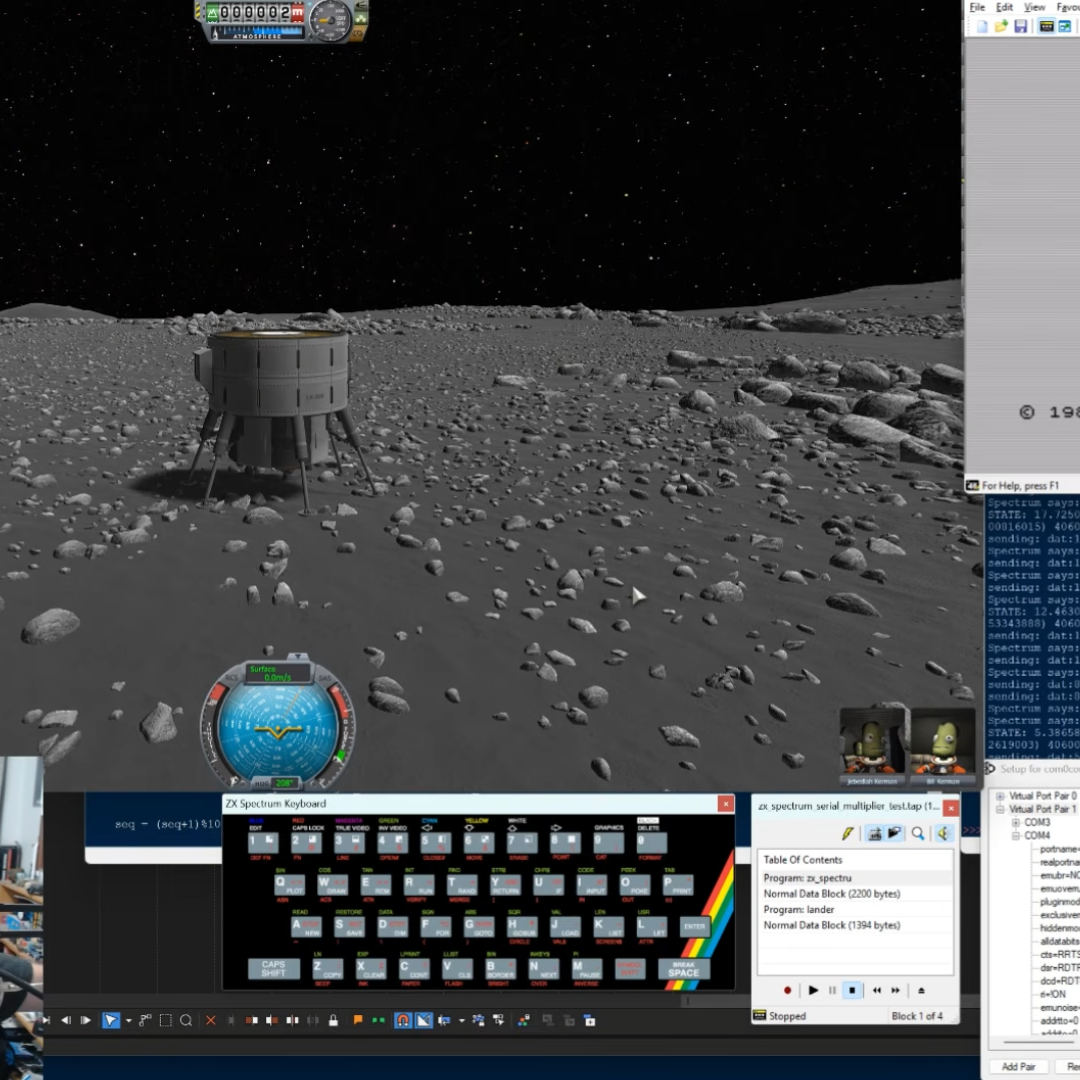
Task: Click the Surface speed readout above navball
Action: click(x=278, y=673)
